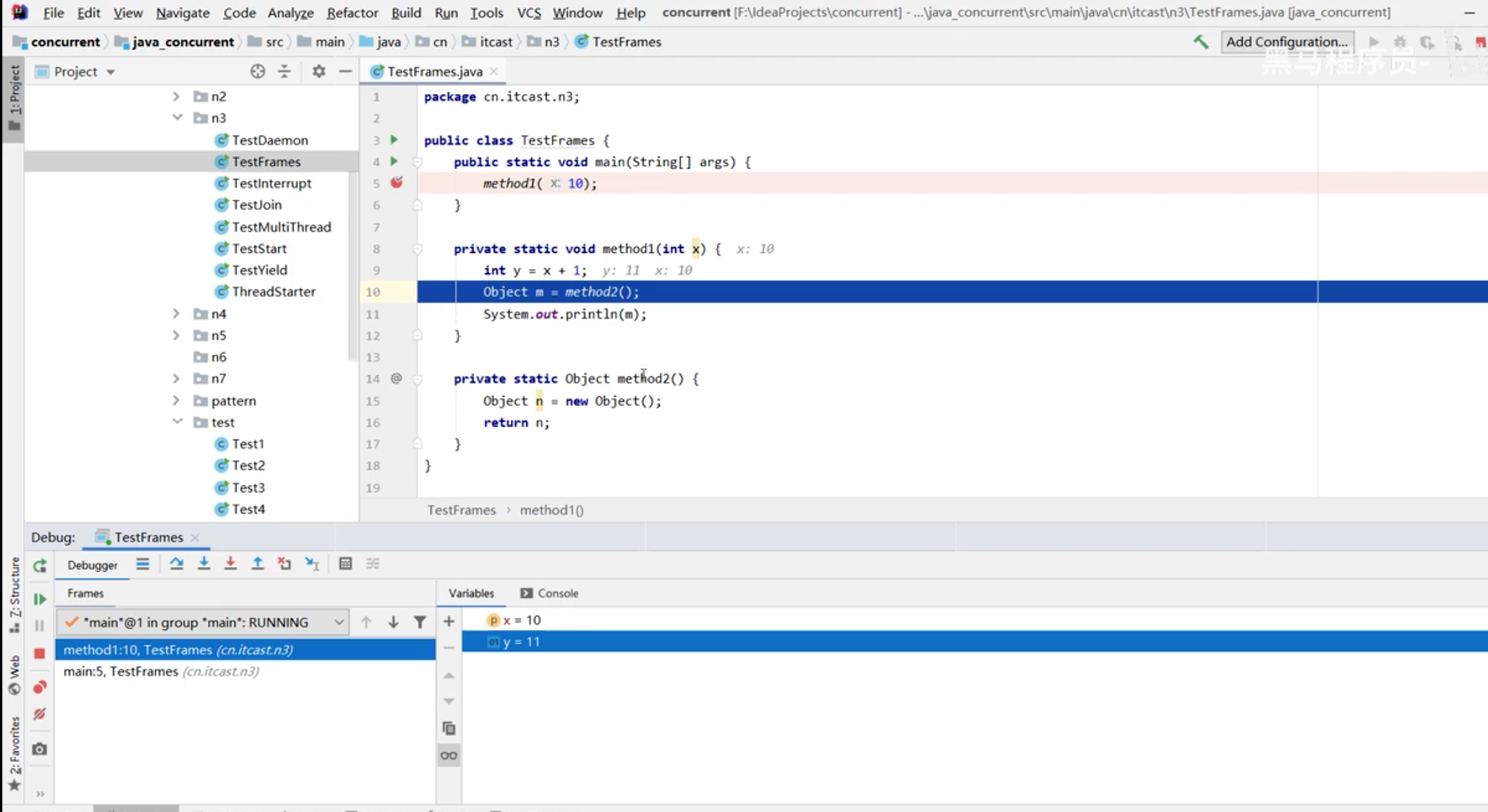Click the Step Over debugger icon

176,564
